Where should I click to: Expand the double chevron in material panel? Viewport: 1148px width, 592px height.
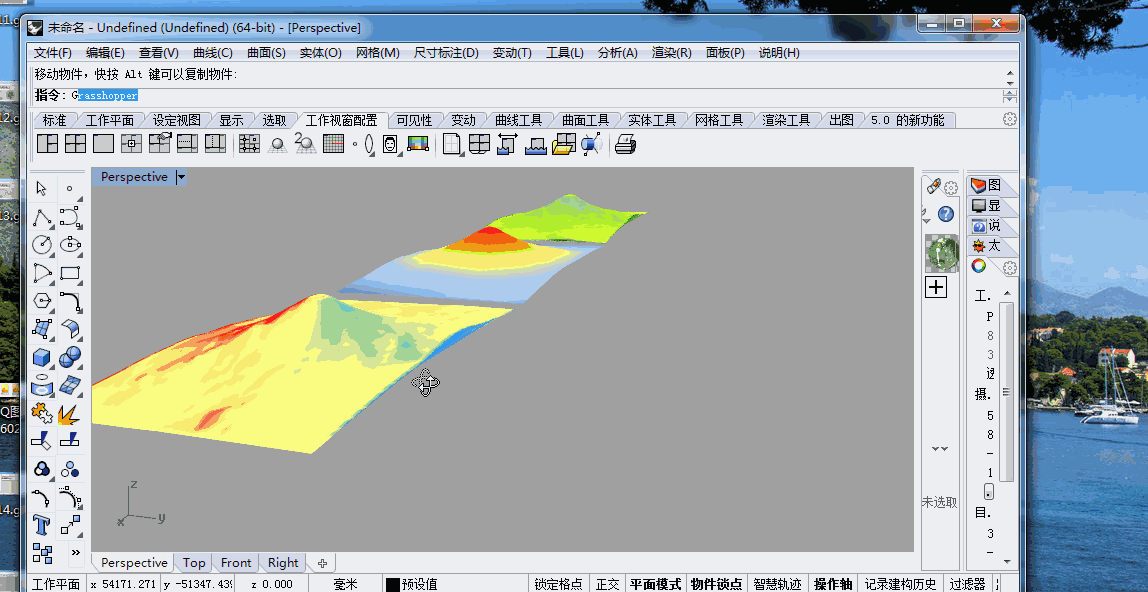pos(939,449)
